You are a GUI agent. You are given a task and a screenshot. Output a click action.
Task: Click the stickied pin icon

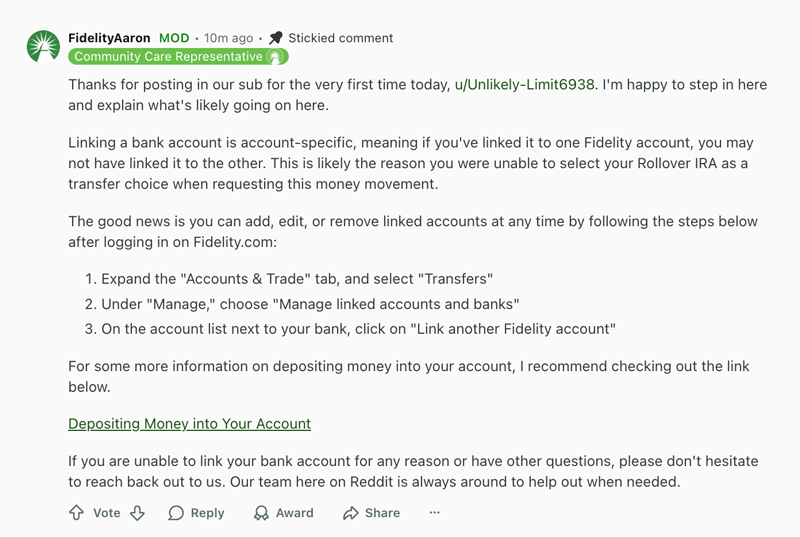point(276,38)
